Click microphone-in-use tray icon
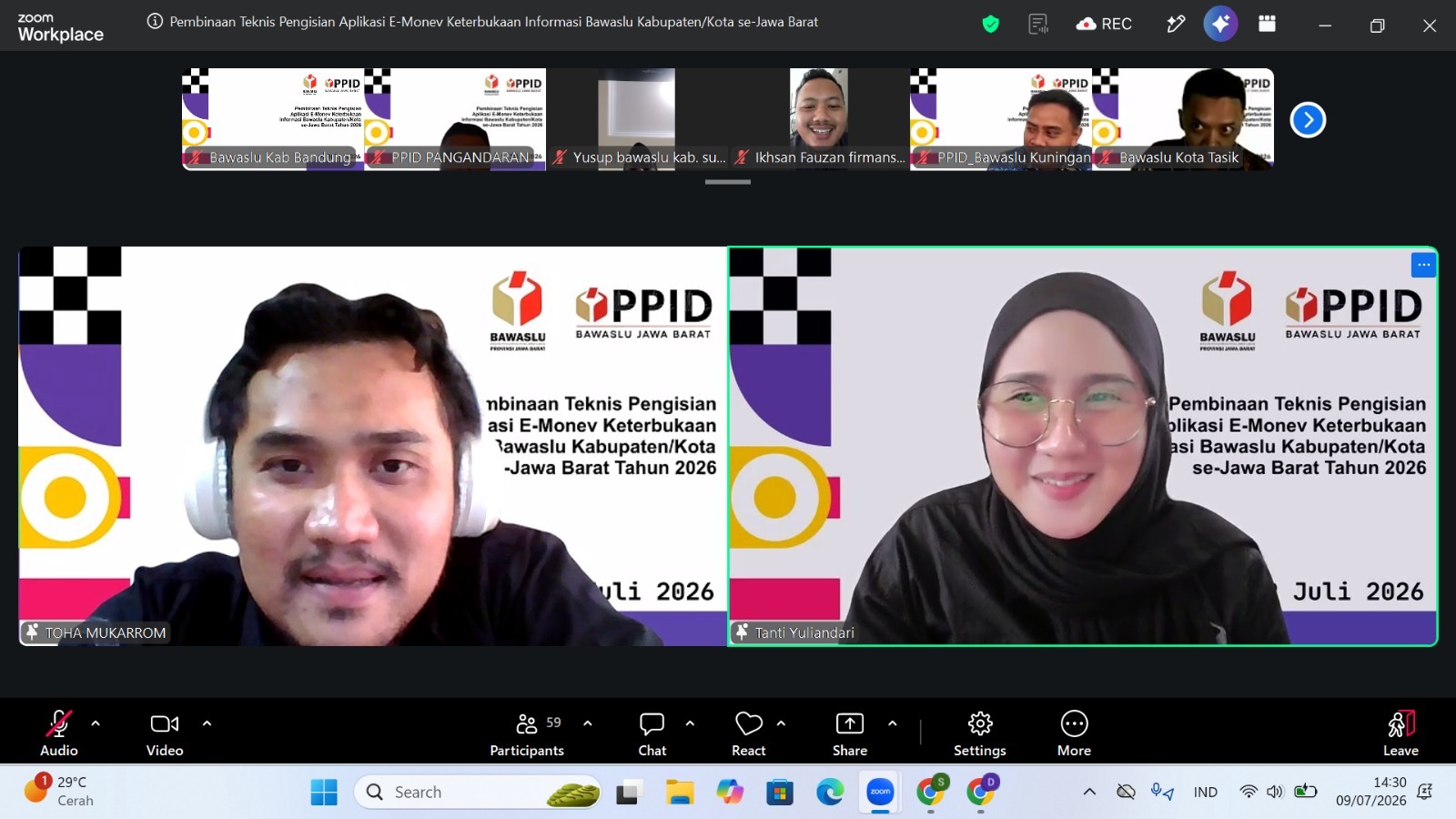Screen dimensions: 1456x819 coord(1162,792)
